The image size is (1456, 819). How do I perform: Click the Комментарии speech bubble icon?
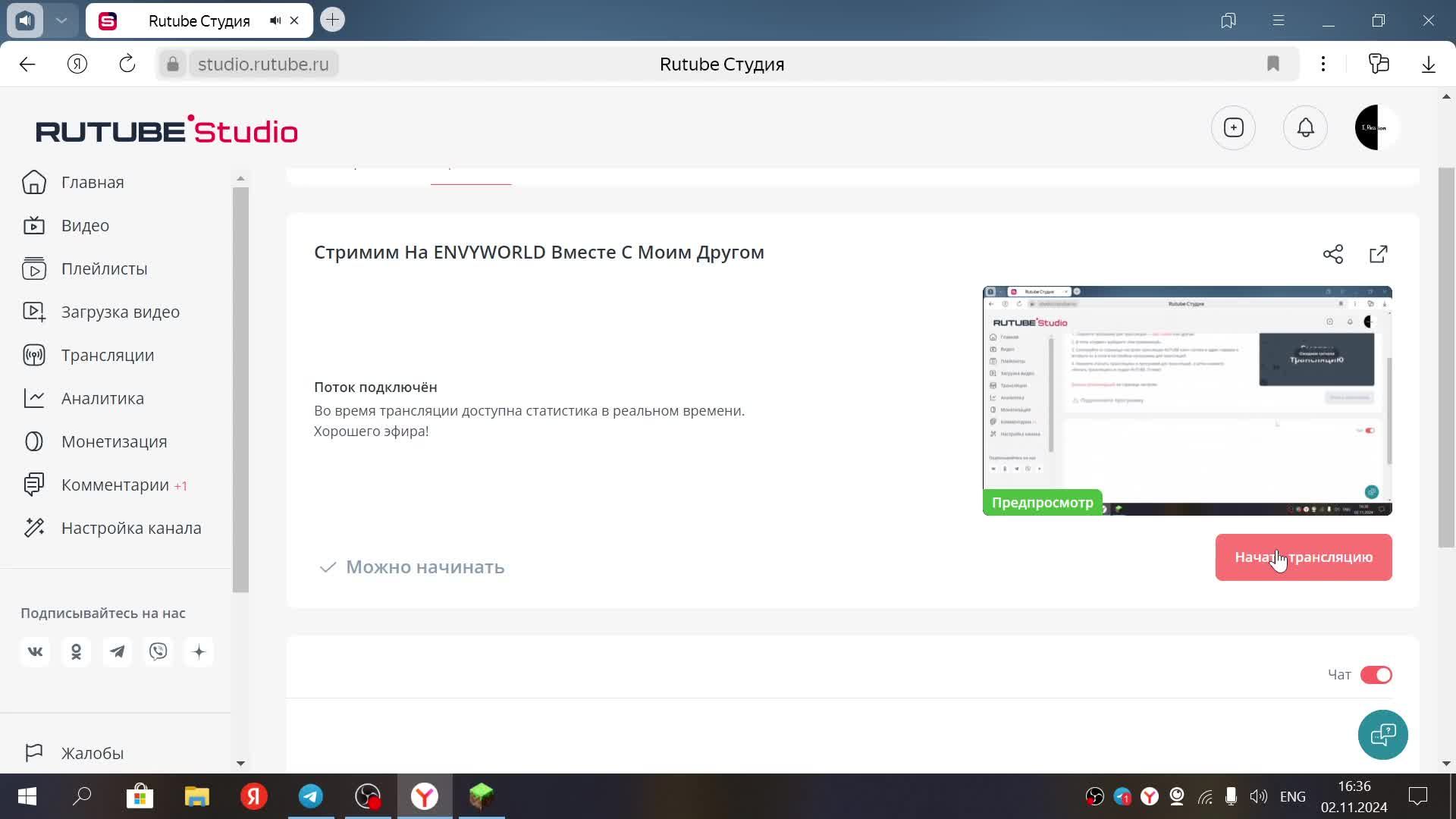pos(34,485)
